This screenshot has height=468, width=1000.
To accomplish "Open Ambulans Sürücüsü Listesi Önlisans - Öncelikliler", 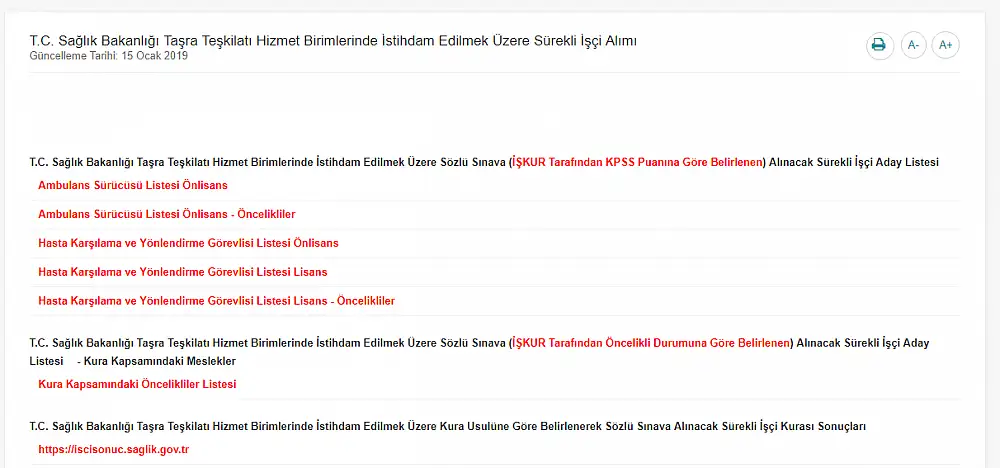I will point(166,214).
